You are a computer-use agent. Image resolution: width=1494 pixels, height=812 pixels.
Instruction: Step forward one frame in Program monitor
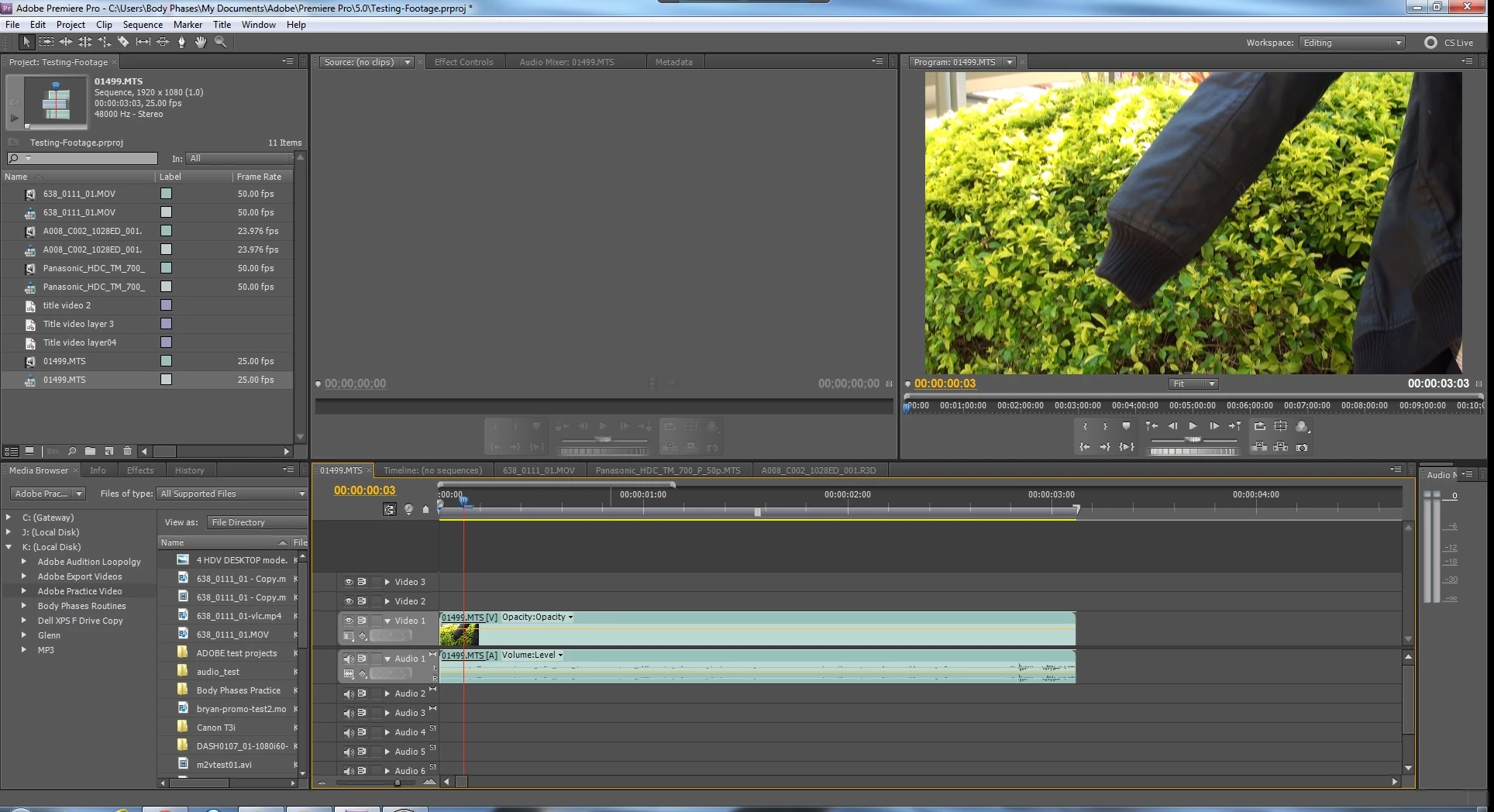[1213, 426]
